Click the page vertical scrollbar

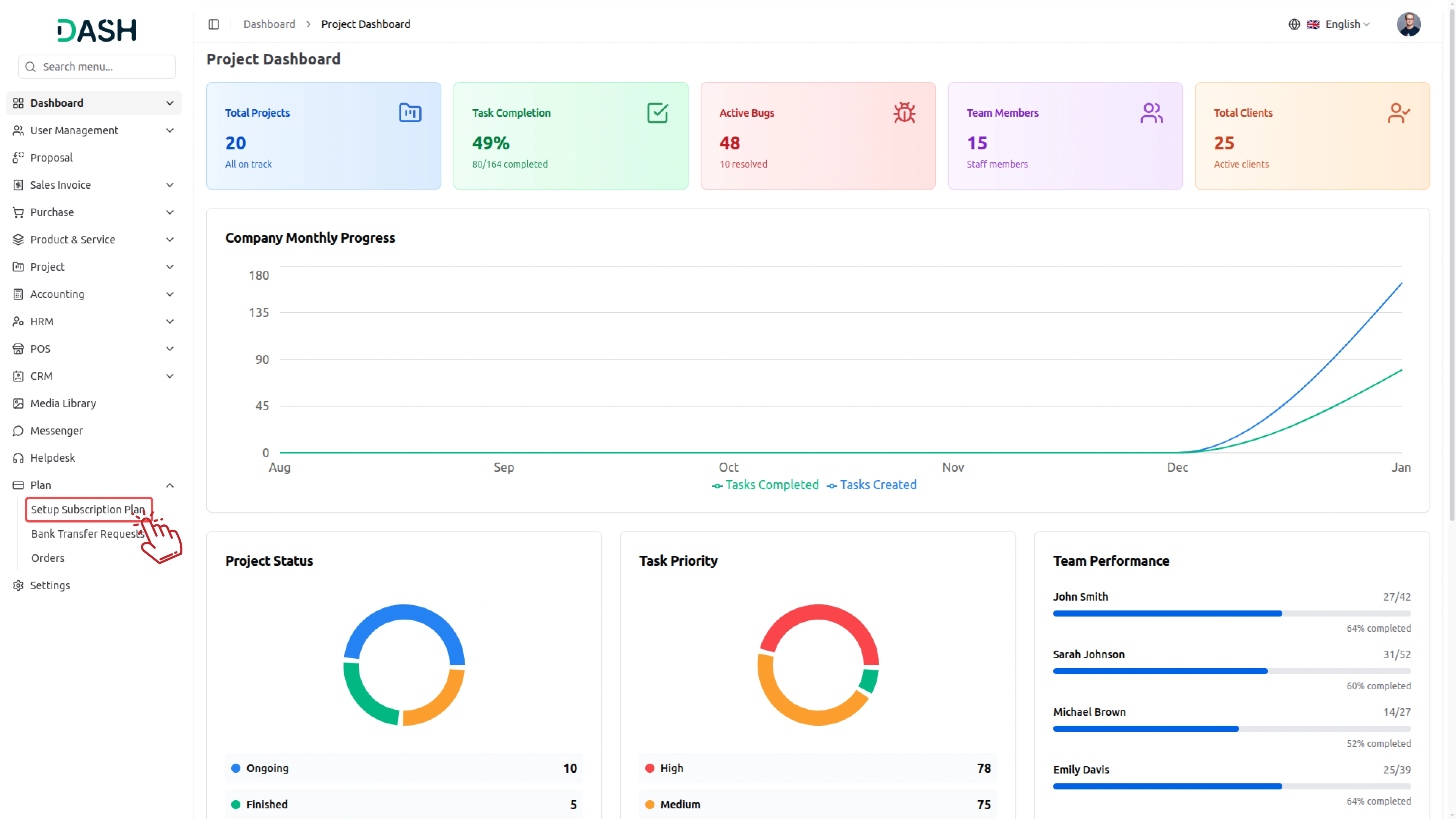point(1451,266)
